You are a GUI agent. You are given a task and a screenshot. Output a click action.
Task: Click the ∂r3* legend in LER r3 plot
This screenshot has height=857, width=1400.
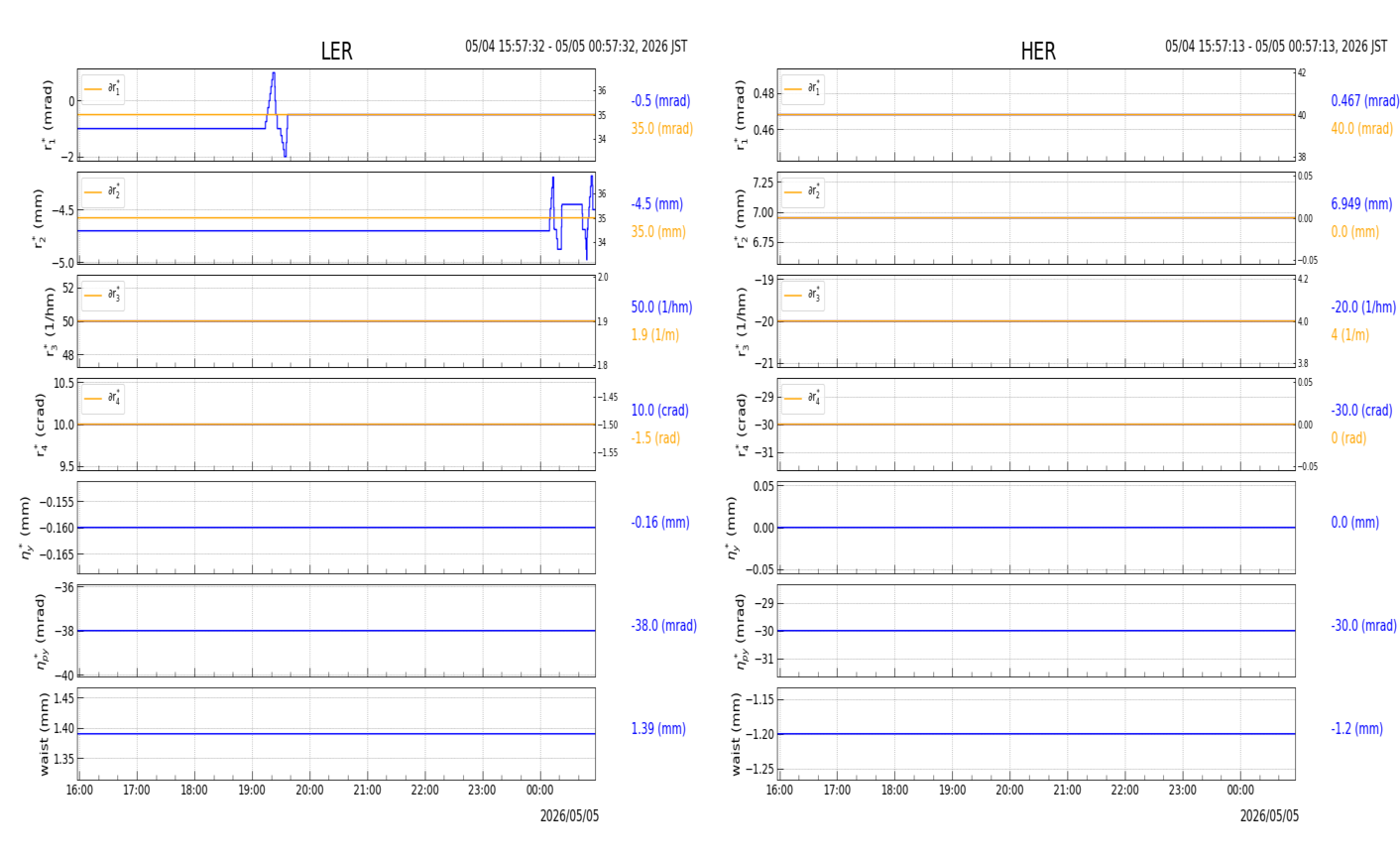coord(103,296)
